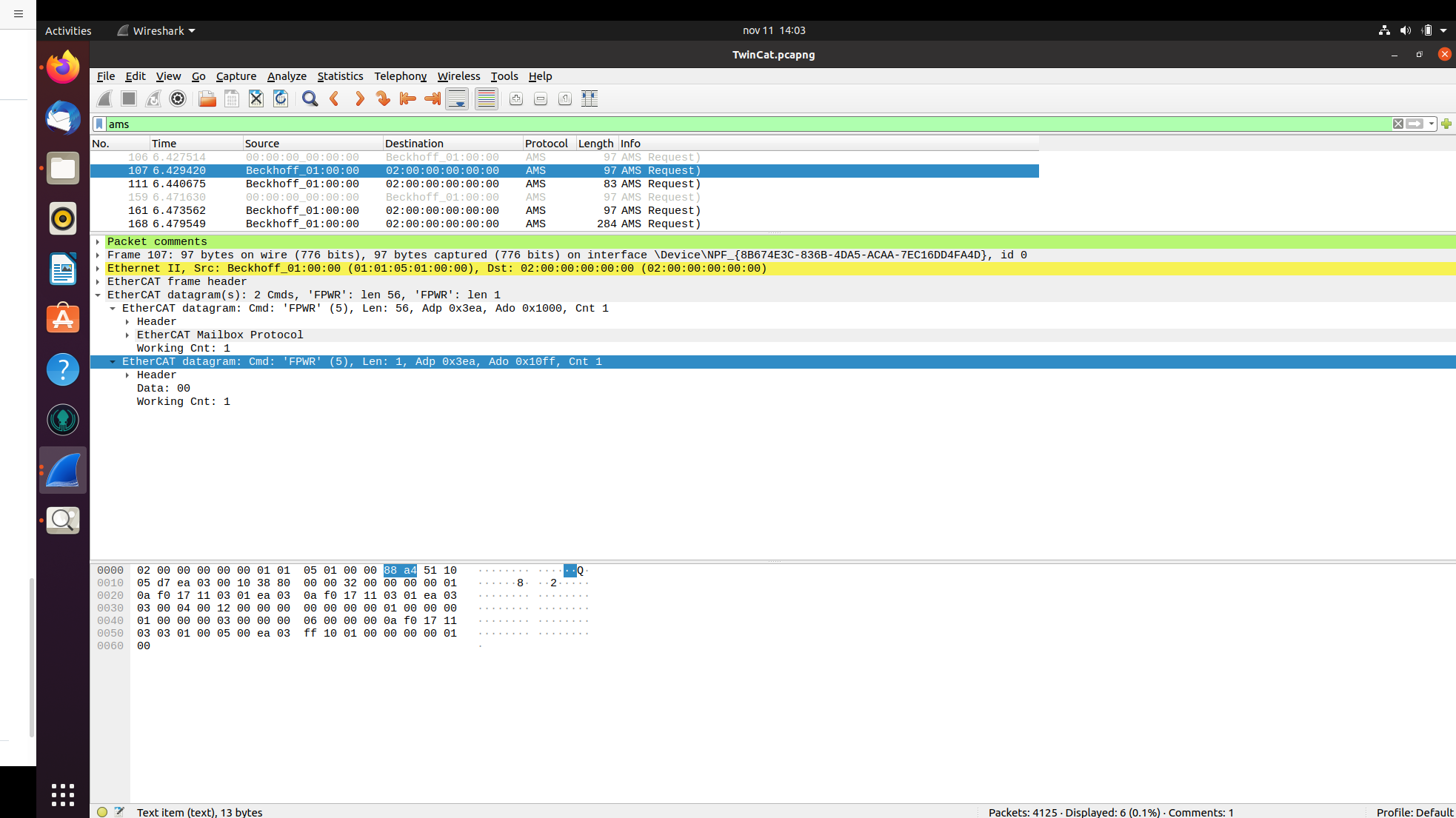Open the display filter history dropdown arrow
Viewport: 1456px width, 818px height.
click(1430, 124)
